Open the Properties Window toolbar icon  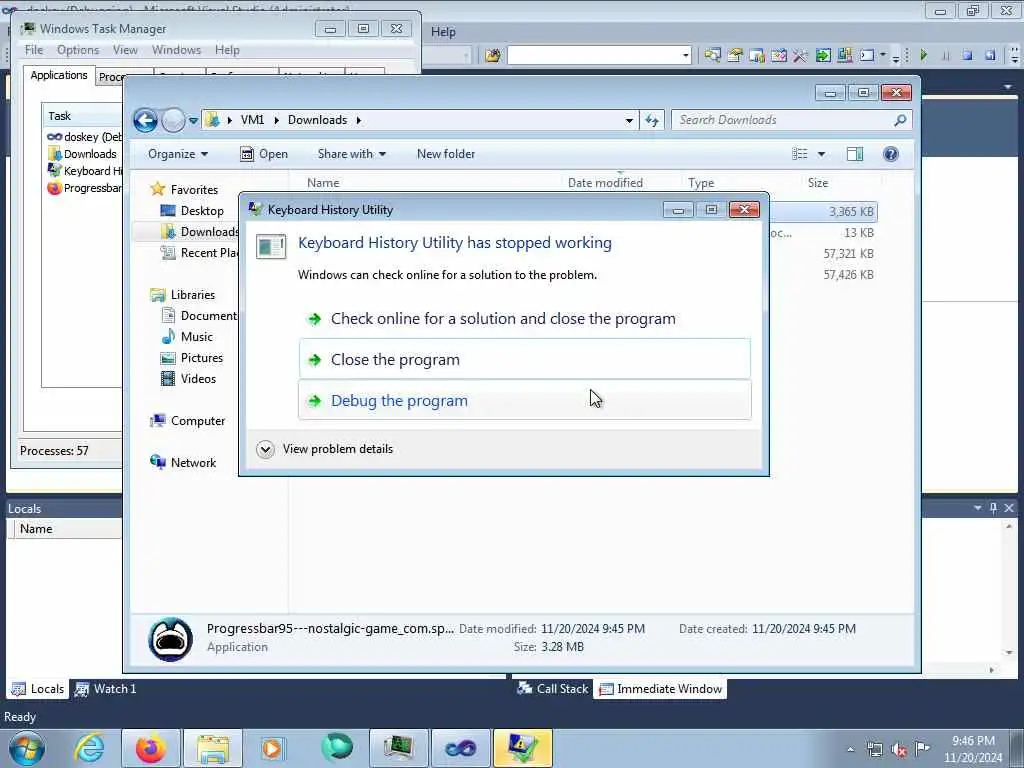[x=735, y=55]
